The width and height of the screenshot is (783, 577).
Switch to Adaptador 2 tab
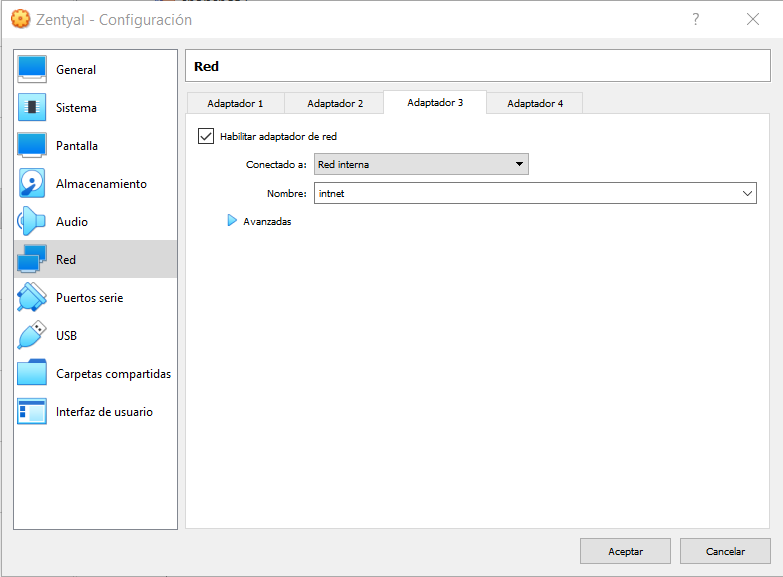(x=335, y=103)
